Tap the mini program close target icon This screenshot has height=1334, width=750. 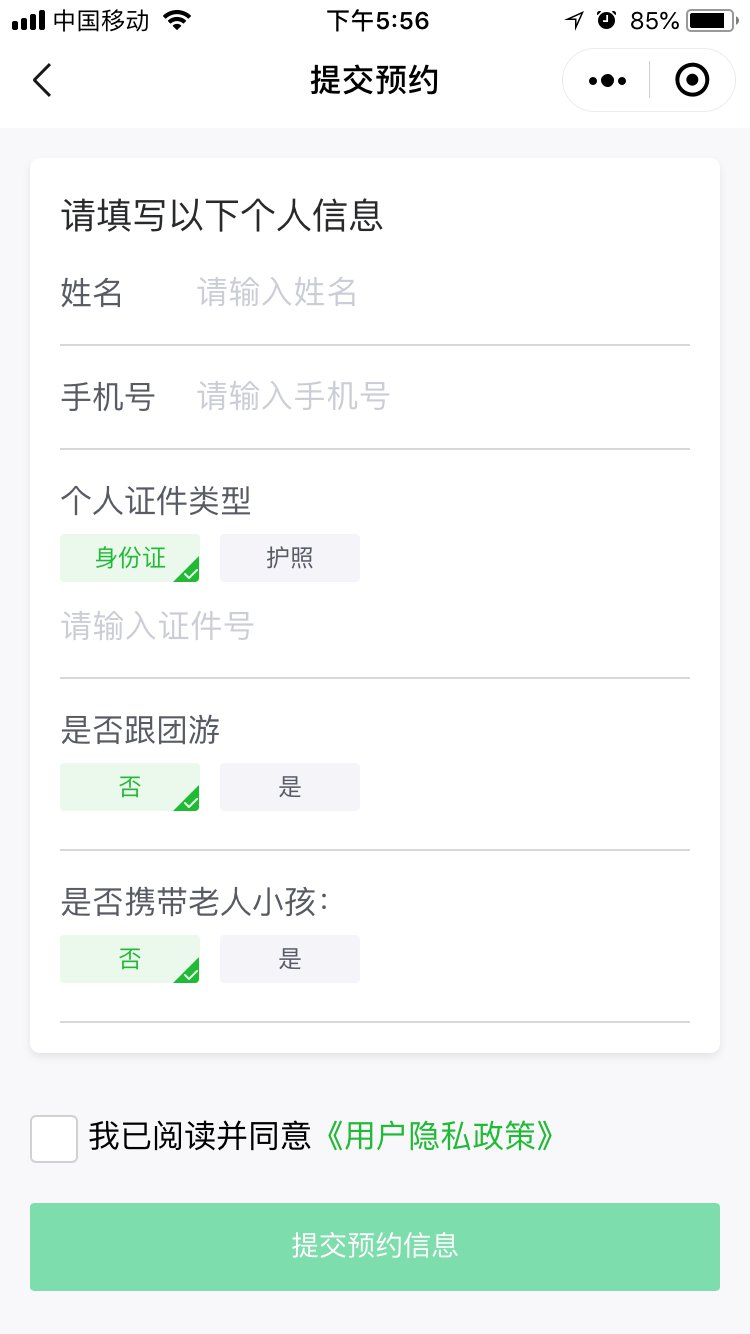click(692, 80)
